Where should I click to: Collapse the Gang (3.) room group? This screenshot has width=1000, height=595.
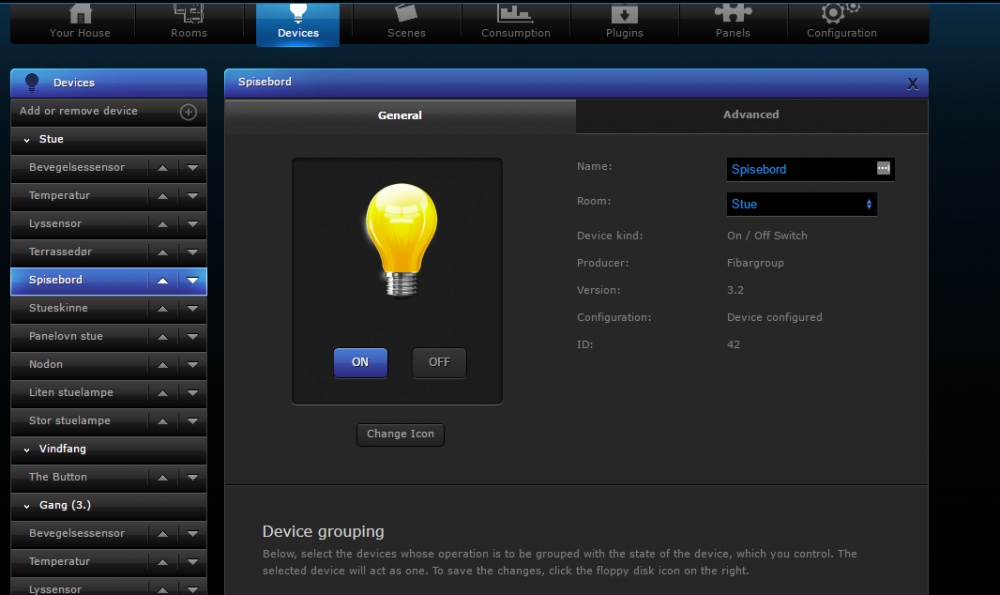pyautogui.click(x=27, y=506)
